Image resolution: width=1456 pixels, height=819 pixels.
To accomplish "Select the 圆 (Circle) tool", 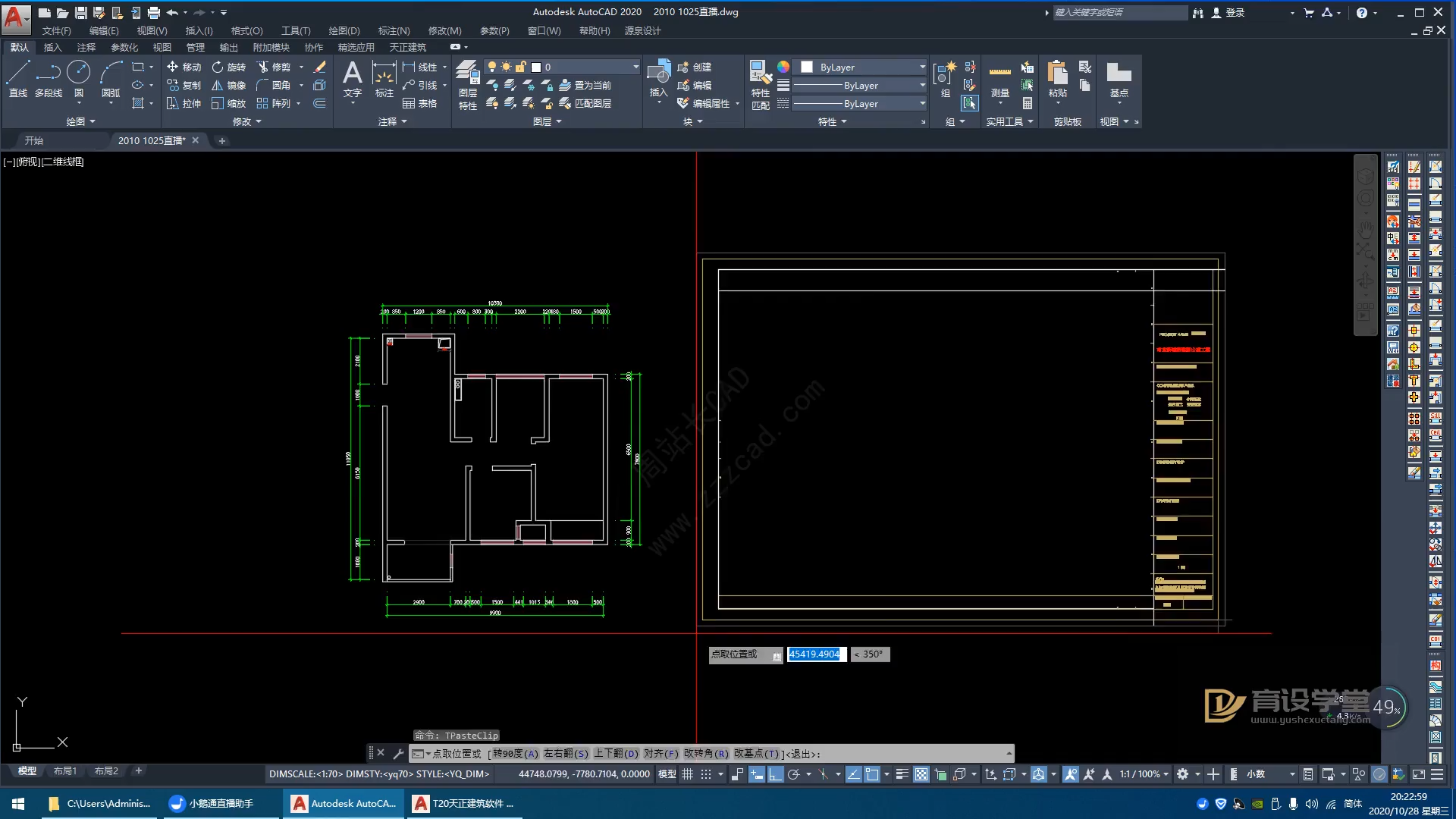I will (79, 80).
